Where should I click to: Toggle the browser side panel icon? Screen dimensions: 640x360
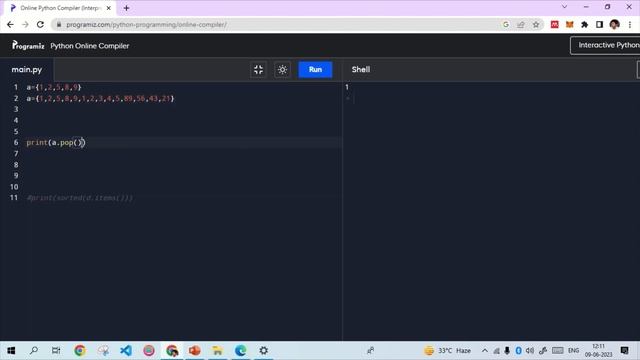coord(599,24)
